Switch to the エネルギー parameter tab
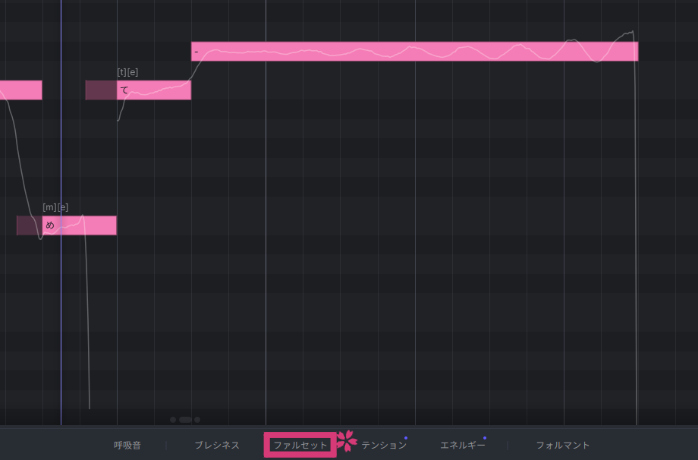 tap(462, 445)
